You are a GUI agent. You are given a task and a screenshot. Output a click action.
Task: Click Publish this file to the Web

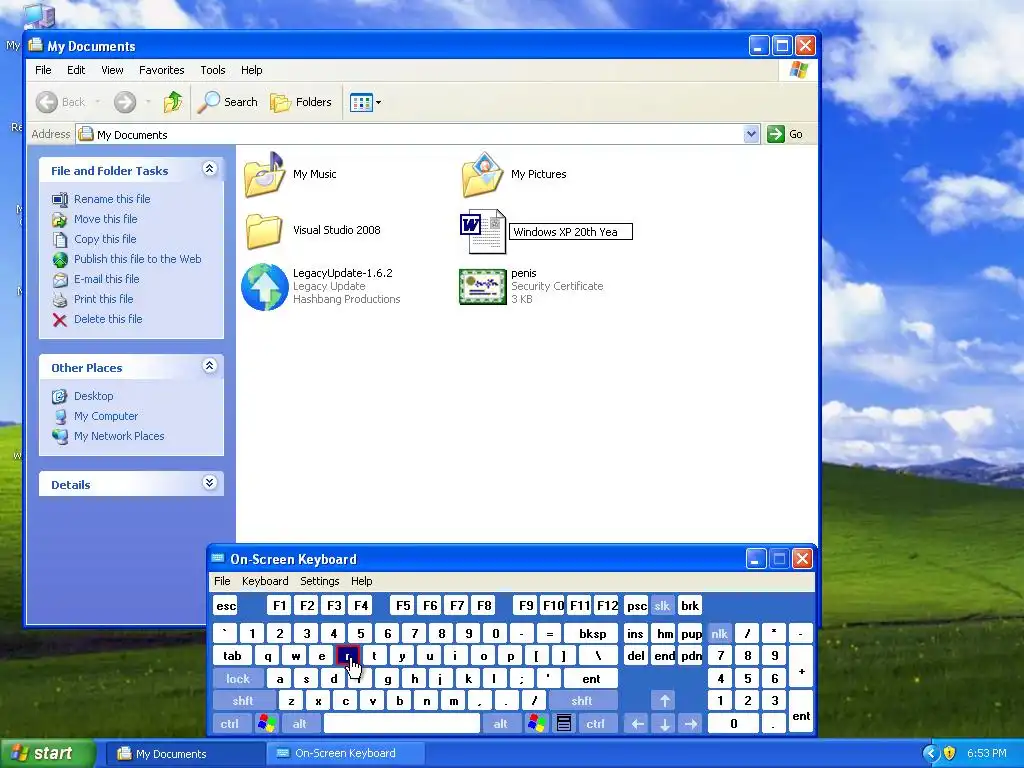(137, 259)
